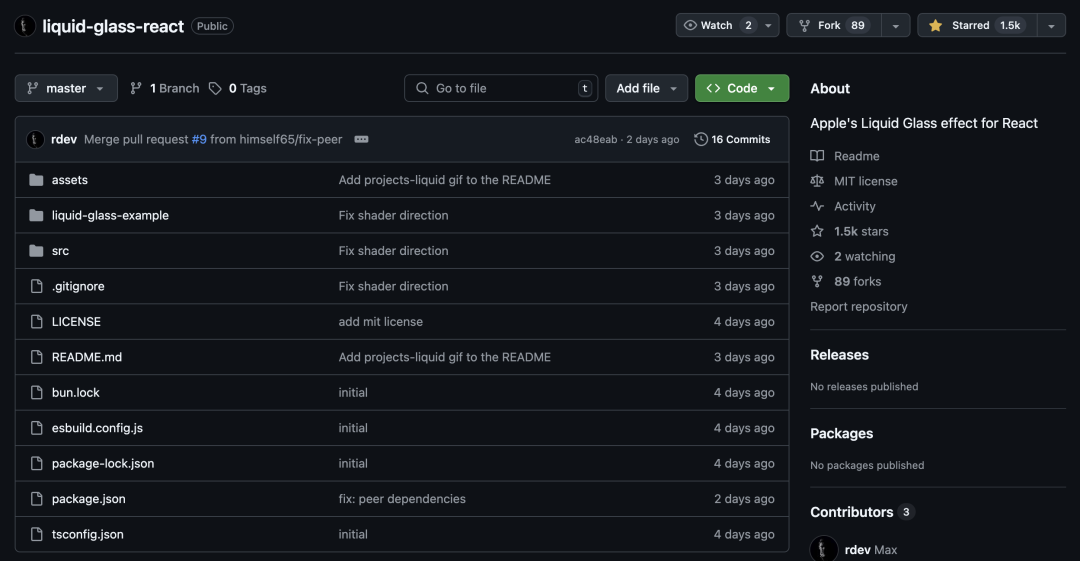Open the 1 Branch link
The image size is (1080, 561).
pos(165,88)
